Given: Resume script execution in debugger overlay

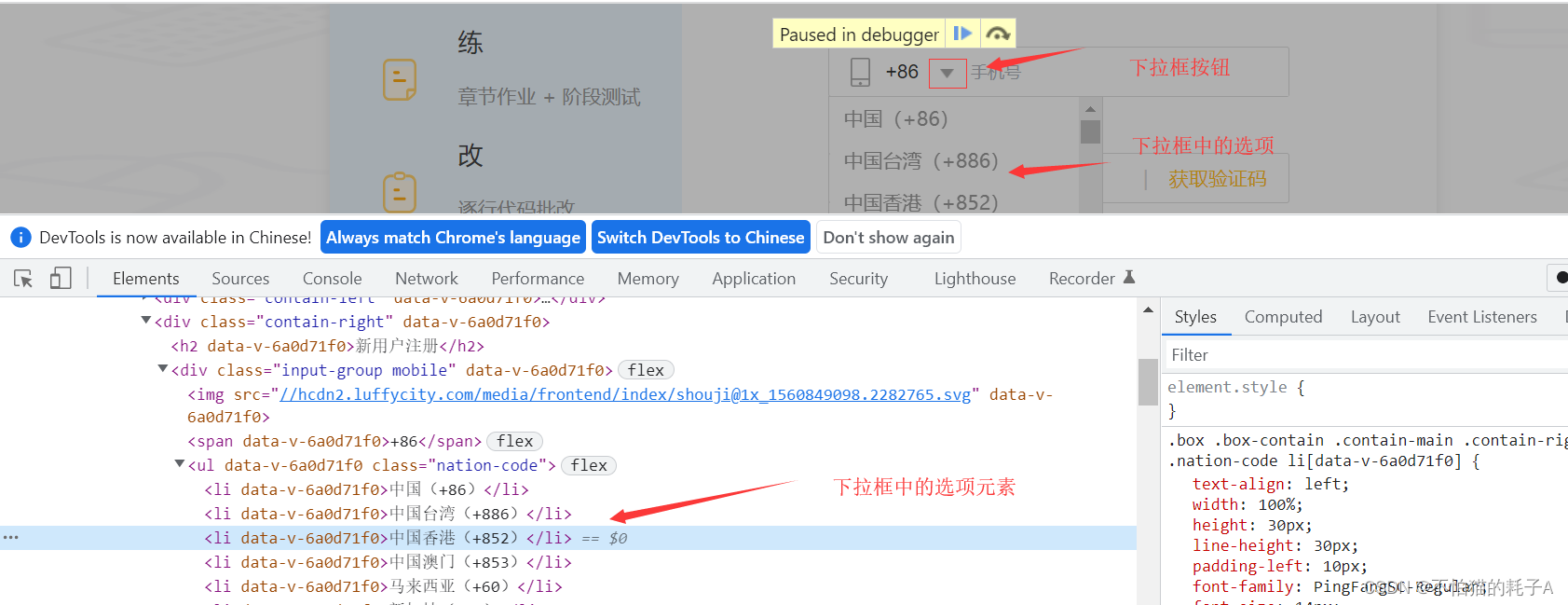Looking at the screenshot, I should coord(962,34).
